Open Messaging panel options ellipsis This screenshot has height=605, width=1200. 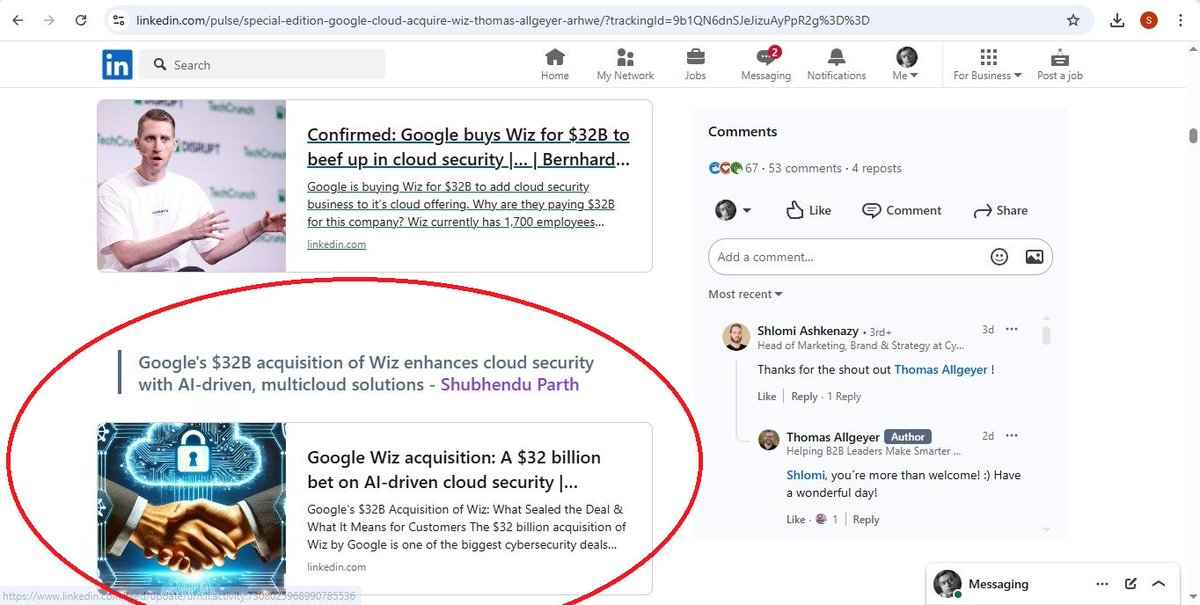[1102, 584]
